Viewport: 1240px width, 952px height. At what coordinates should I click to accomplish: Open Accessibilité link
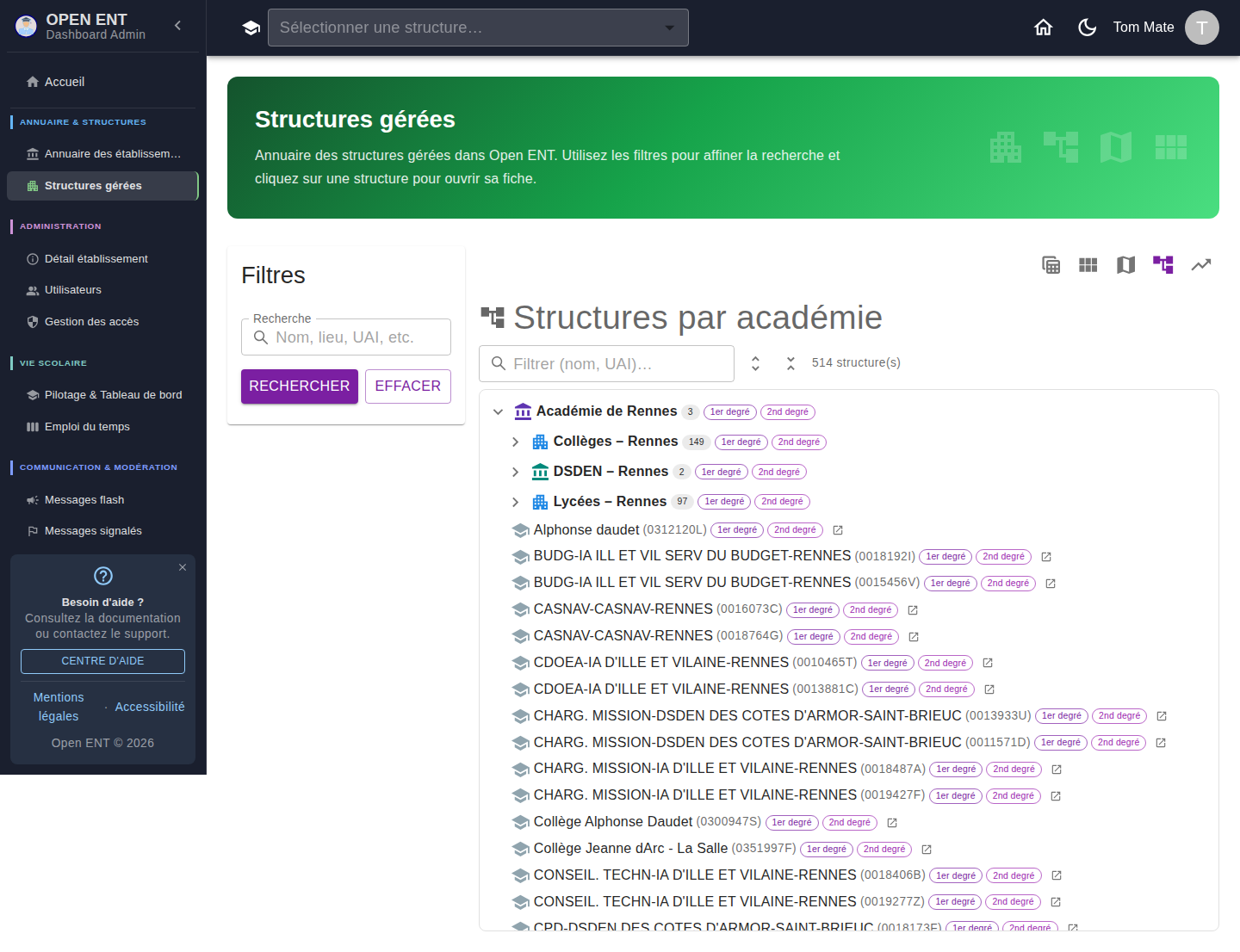pyautogui.click(x=150, y=707)
